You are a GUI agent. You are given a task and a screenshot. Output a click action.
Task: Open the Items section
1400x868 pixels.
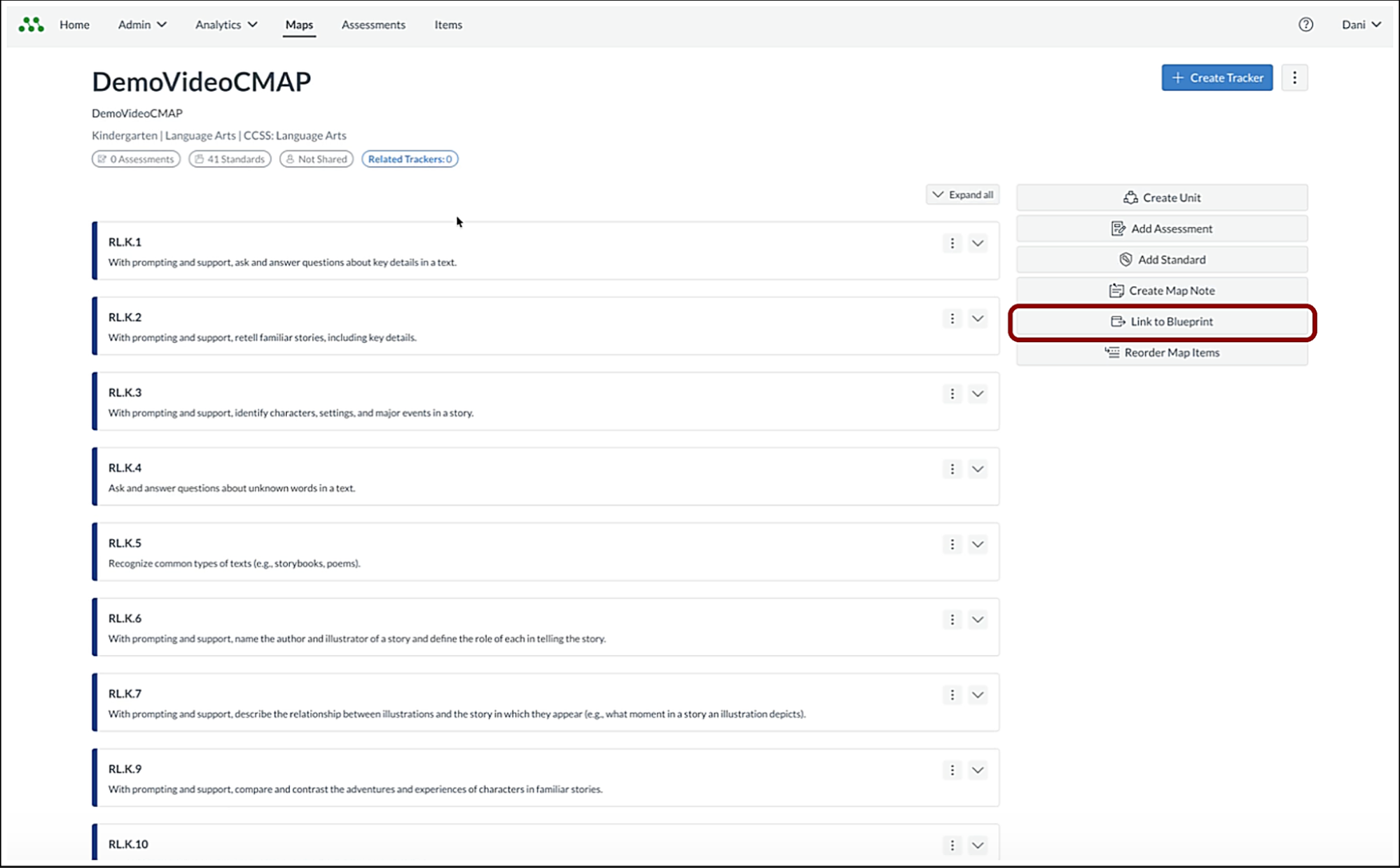click(448, 24)
